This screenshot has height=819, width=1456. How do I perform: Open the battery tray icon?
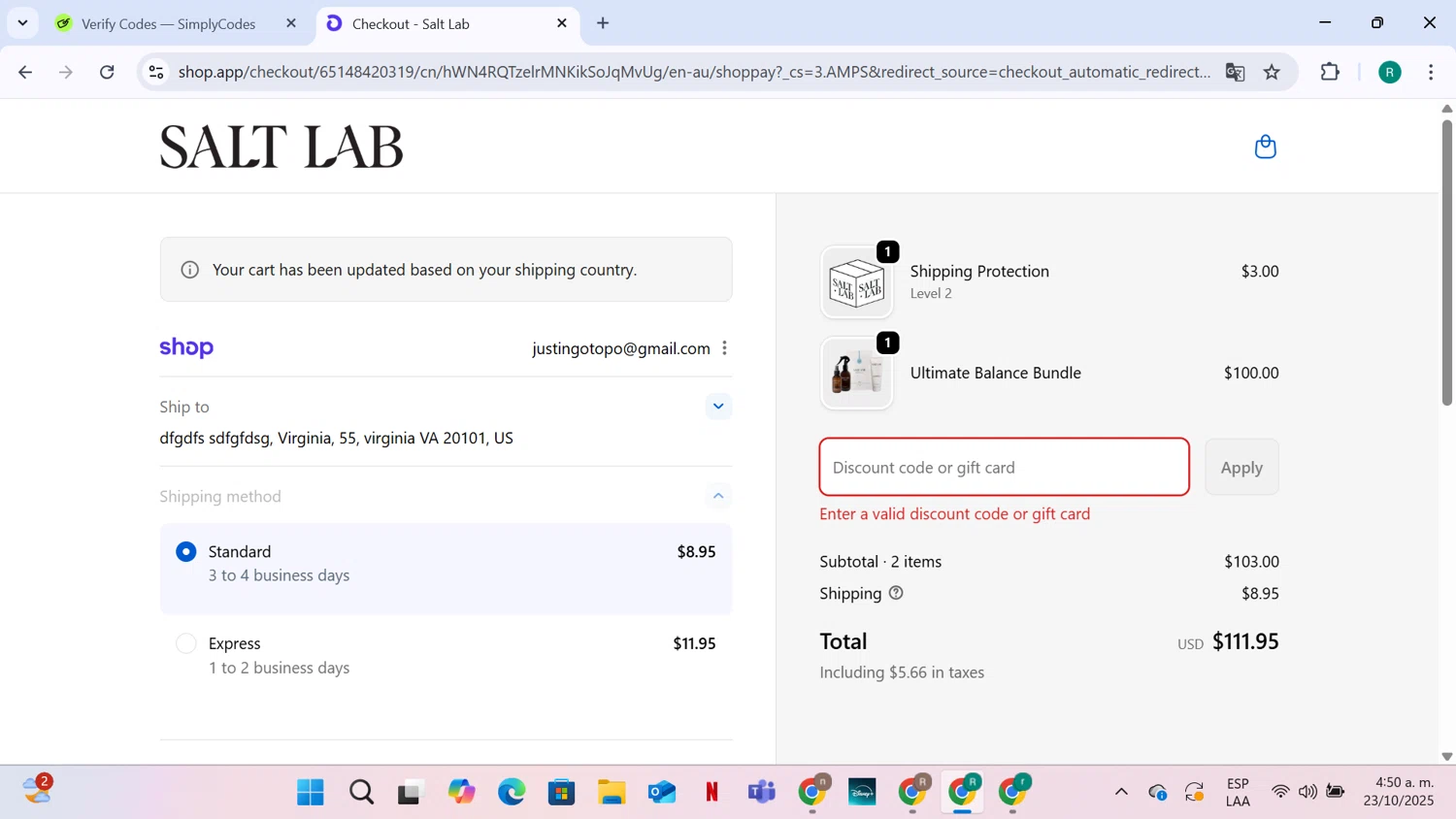(x=1336, y=792)
